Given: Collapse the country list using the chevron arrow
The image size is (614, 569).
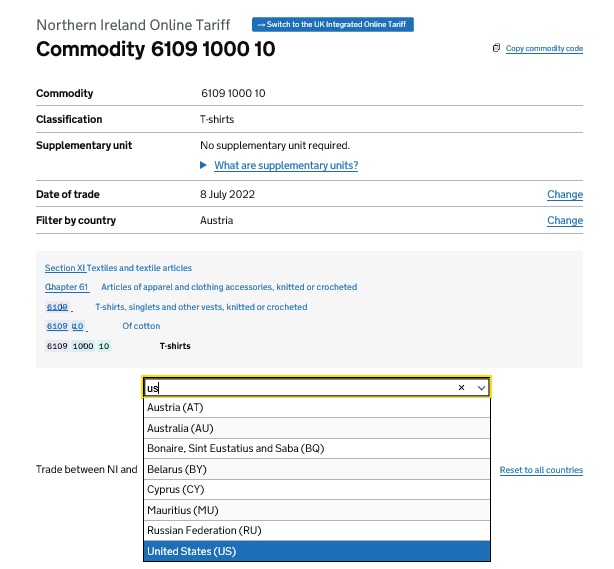Looking at the screenshot, I should click(481, 387).
